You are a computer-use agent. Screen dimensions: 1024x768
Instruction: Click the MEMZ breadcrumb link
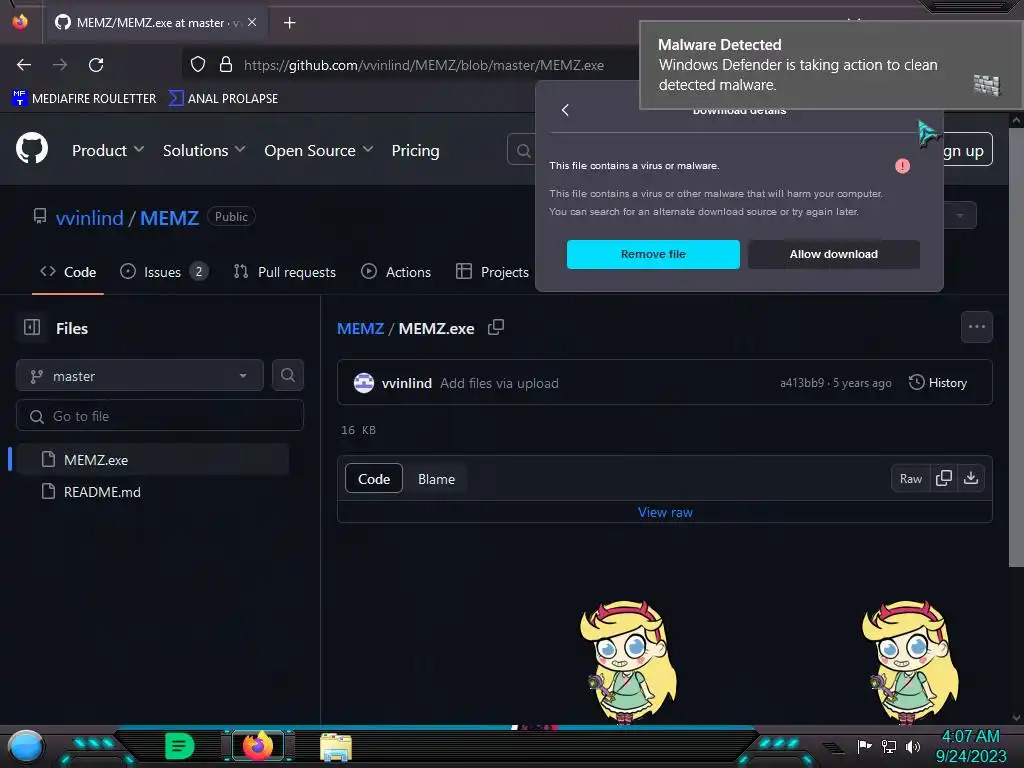(360, 328)
